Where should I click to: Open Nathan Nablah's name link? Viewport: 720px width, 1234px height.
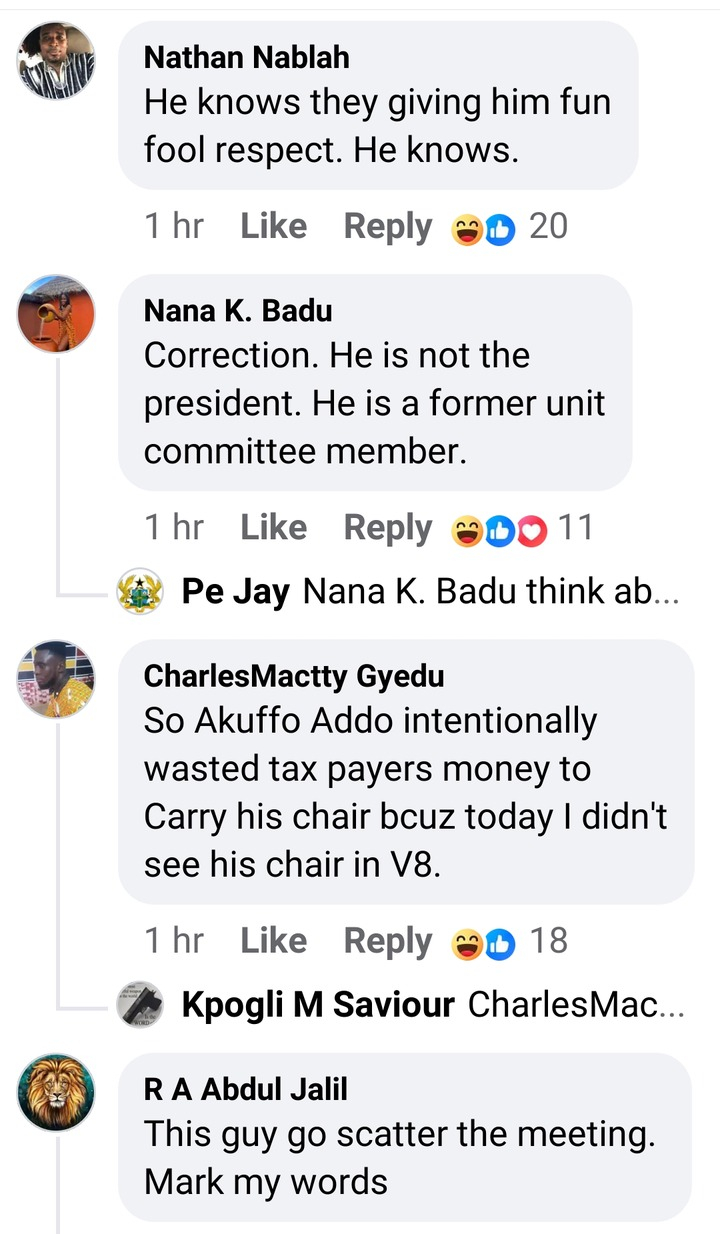pyautogui.click(x=247, y=57)
